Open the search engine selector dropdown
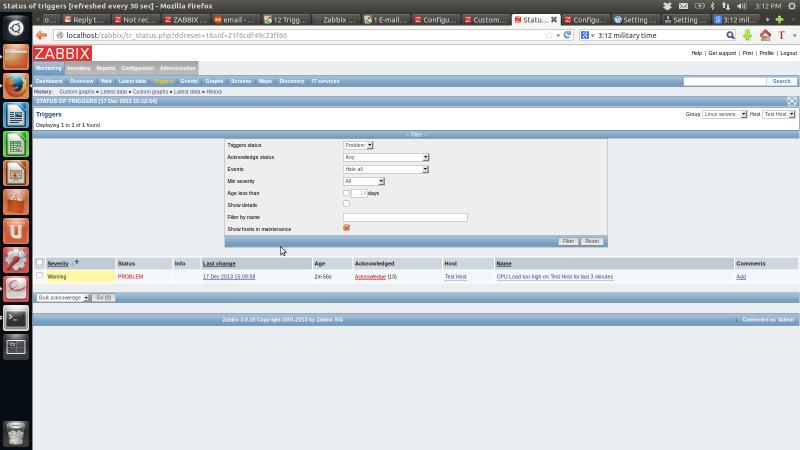The height and width of the screenshot is (450, 800). pyautogui.click(x=588, y=35)
